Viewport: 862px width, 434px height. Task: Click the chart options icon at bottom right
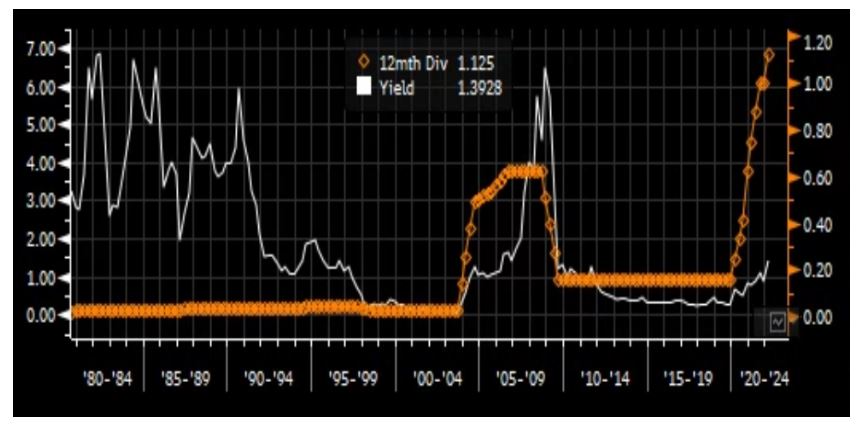(x=777, y=321)
